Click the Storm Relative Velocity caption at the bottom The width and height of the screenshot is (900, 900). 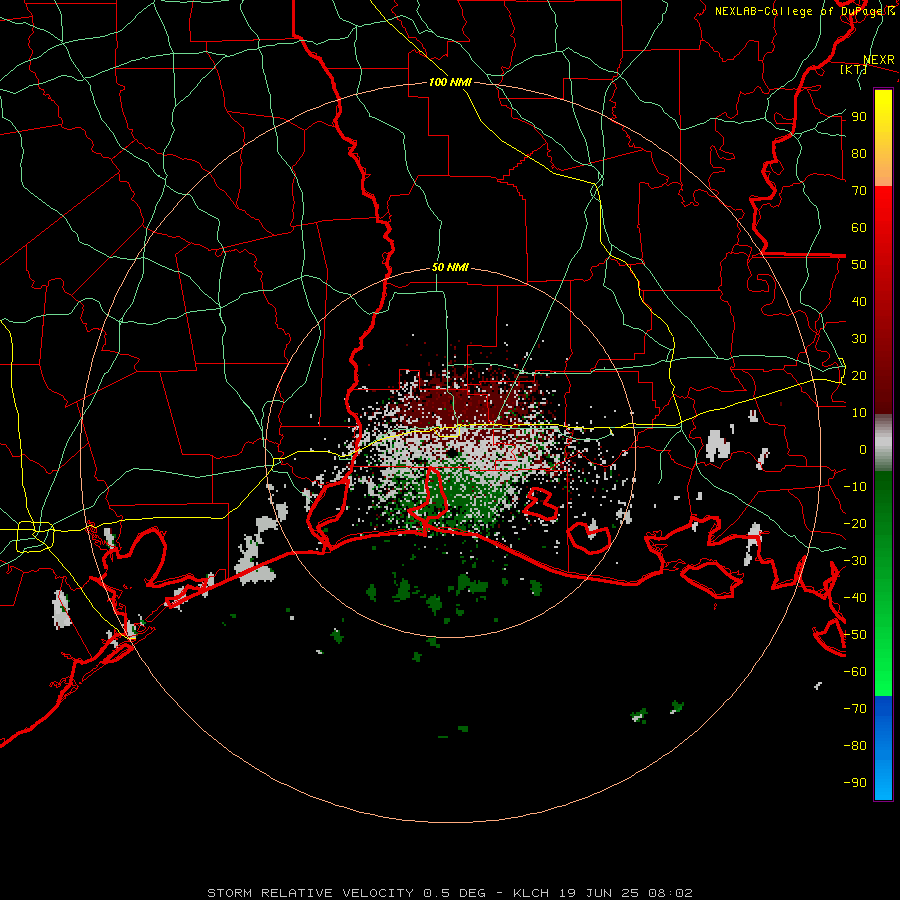click(450, 893)
